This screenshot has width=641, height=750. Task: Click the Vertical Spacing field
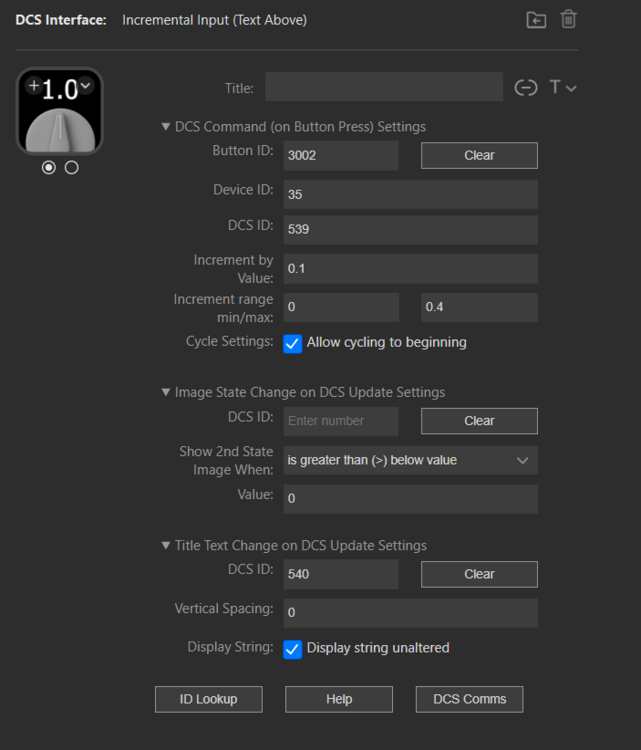410,613
